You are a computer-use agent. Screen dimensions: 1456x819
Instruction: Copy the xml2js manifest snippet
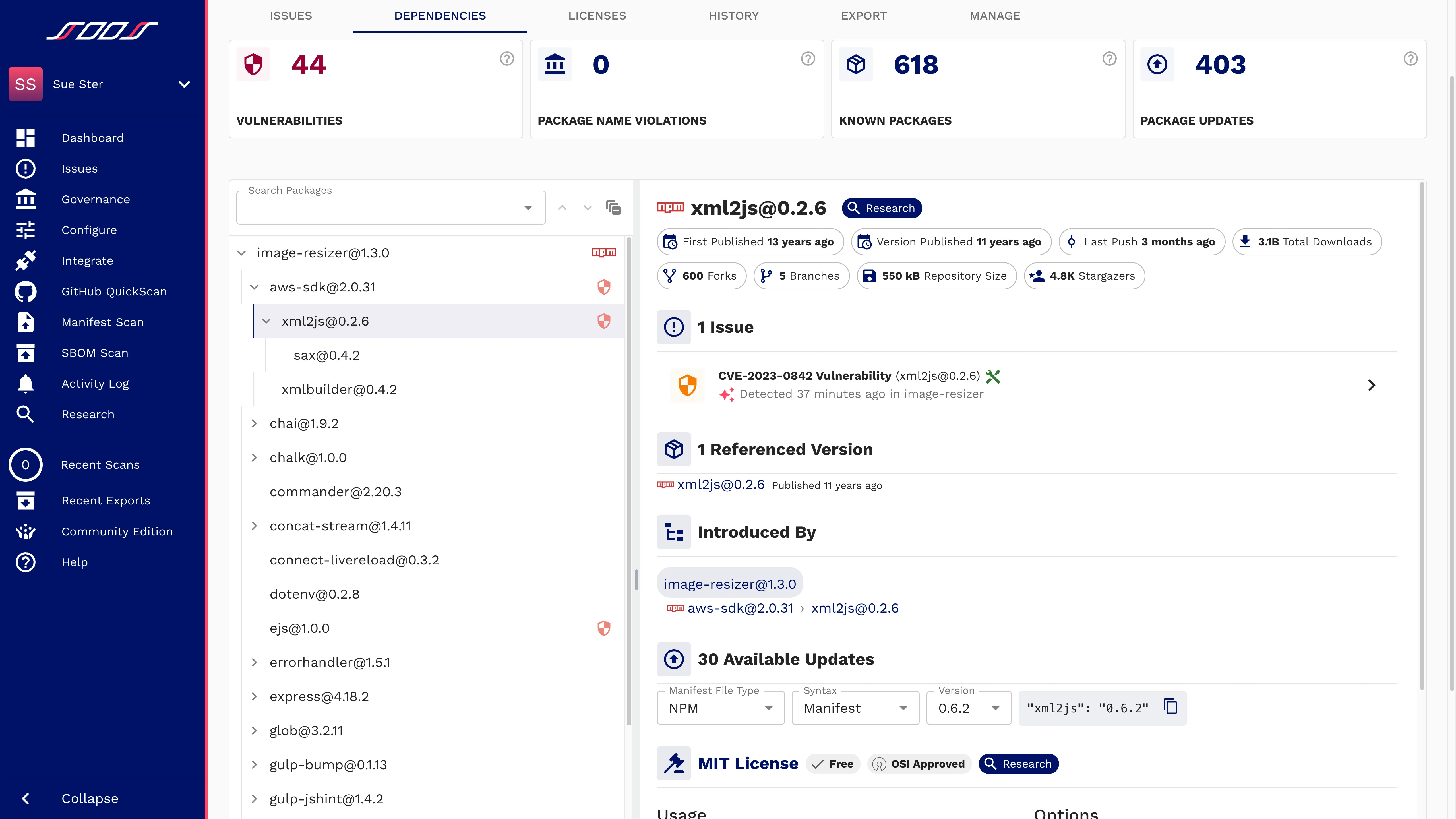pos(1170,706)
